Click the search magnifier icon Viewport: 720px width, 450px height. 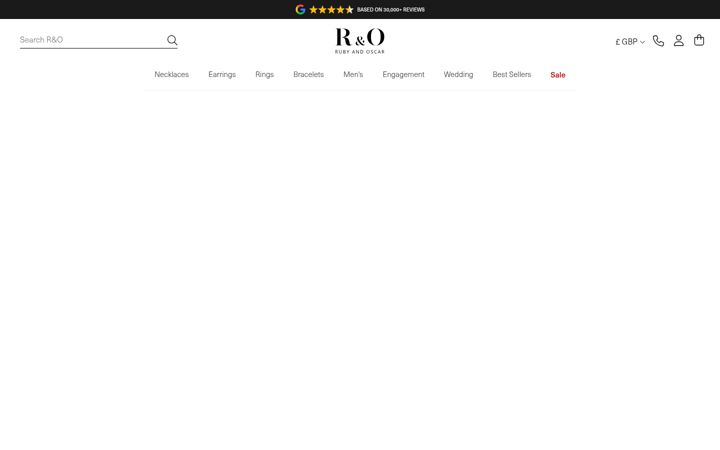click(x=172, y=40)
